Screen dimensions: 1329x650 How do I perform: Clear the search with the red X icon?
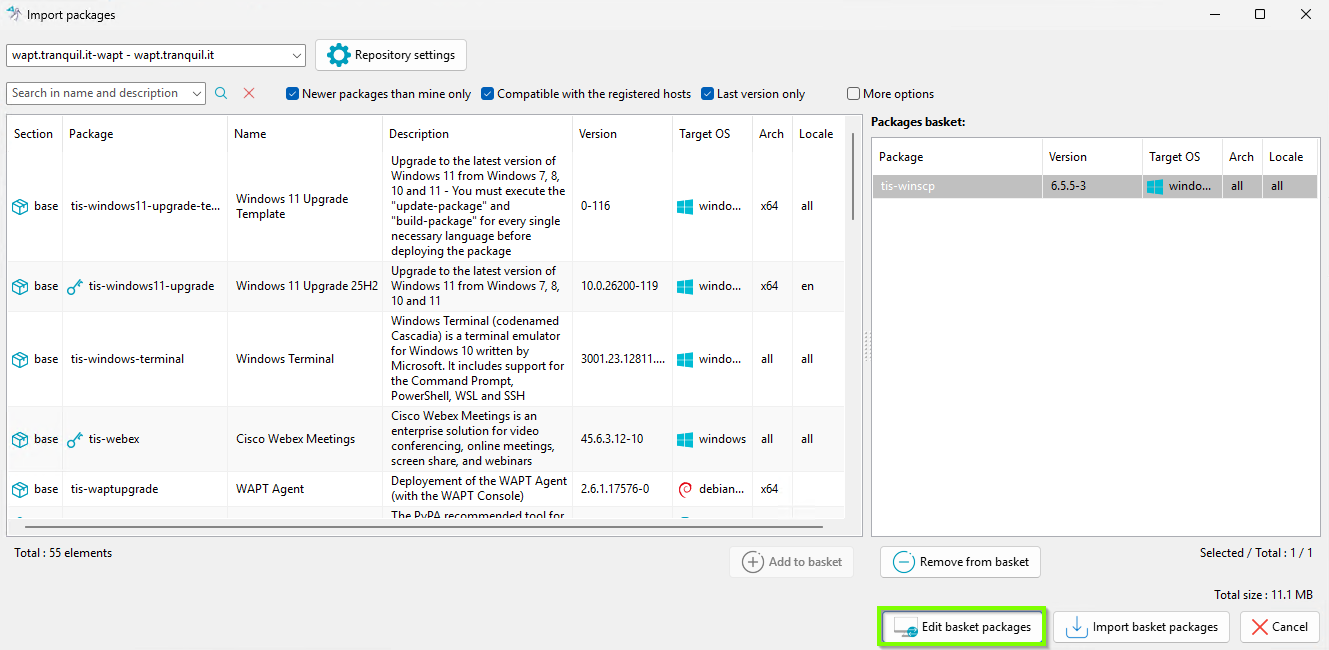(x=249, y=93)
